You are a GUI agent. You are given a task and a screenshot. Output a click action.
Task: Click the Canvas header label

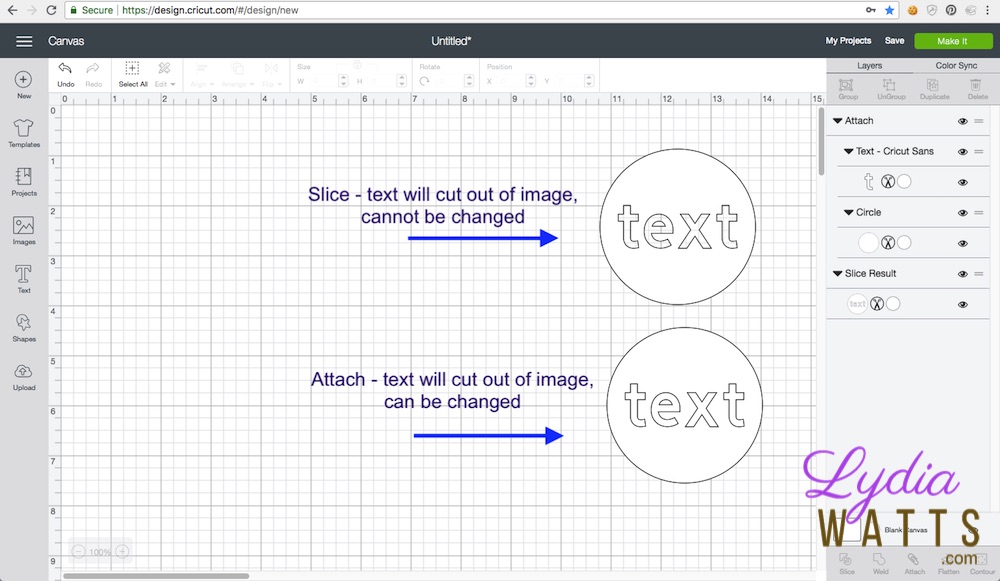point(66,41)
